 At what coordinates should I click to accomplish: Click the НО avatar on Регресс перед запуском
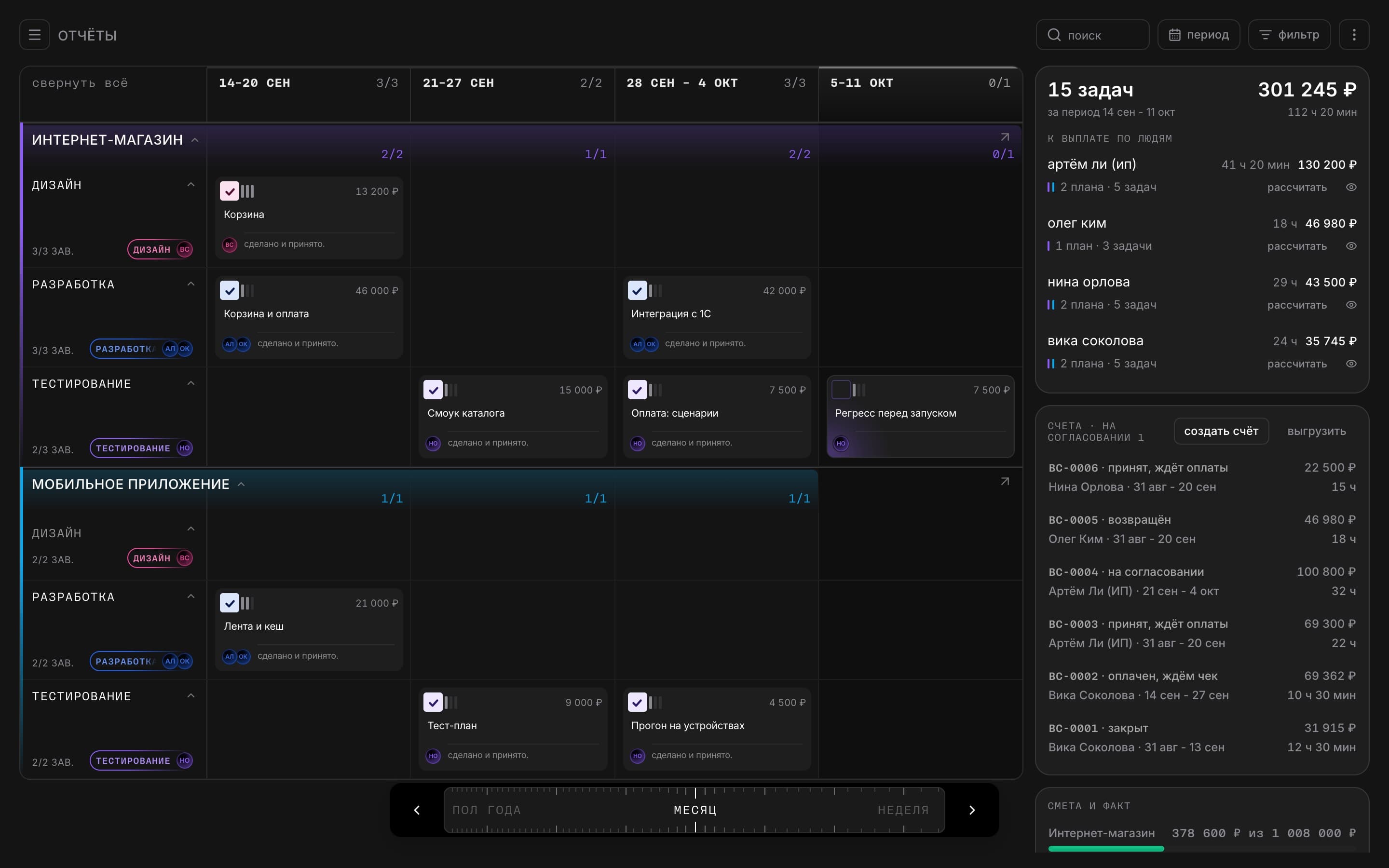841,443
